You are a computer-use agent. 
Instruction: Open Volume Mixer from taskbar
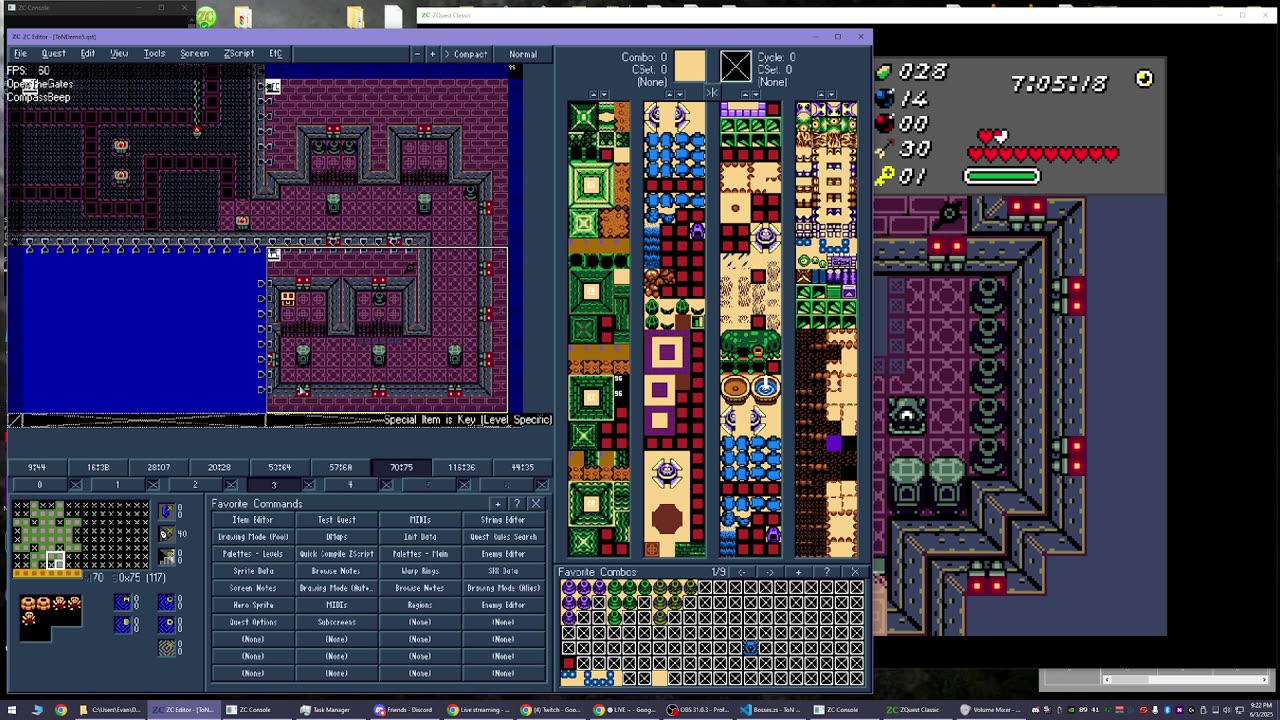990,710
